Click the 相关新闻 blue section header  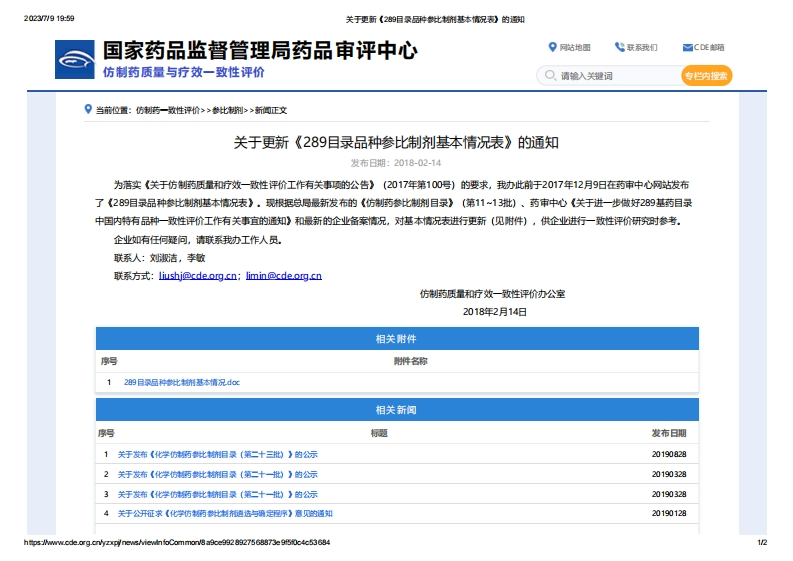[x=396, y=410]
